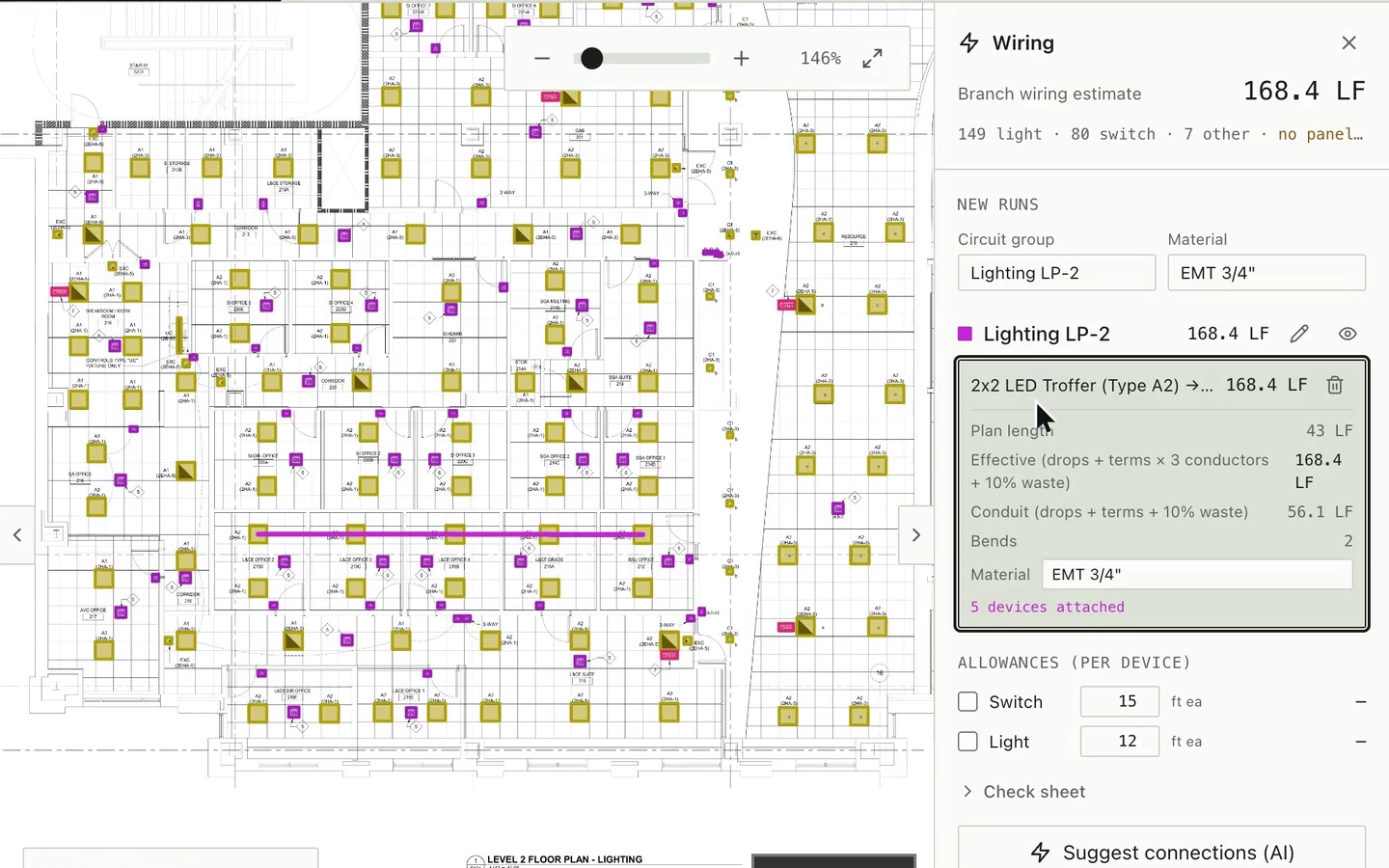Click Suggest connections (AI) button
The height and width of the screenshot is (868, 1389).
click(x=1161, y=853)
